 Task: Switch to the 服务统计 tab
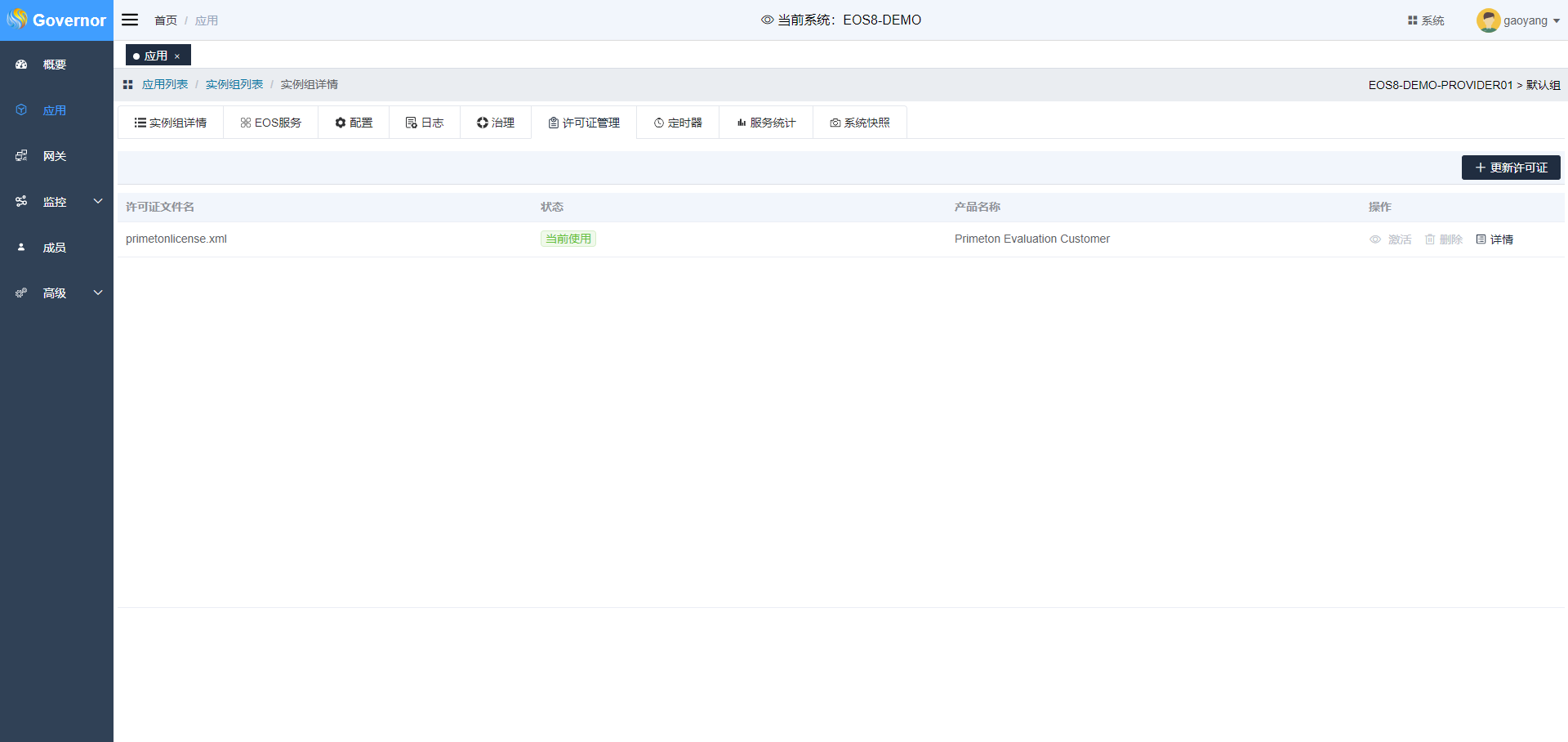coord(765,123)
